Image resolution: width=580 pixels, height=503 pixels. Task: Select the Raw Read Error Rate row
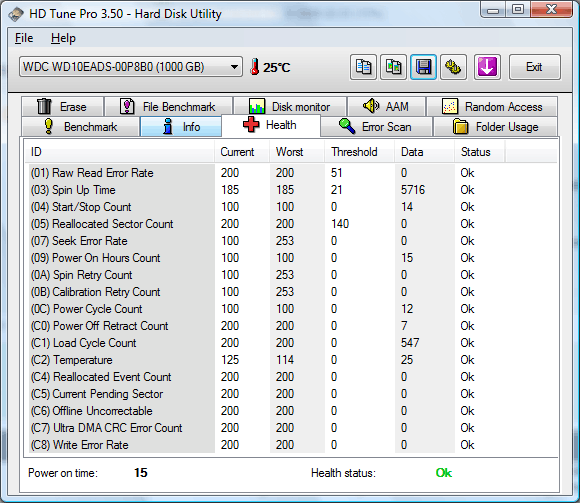(291, 173)
